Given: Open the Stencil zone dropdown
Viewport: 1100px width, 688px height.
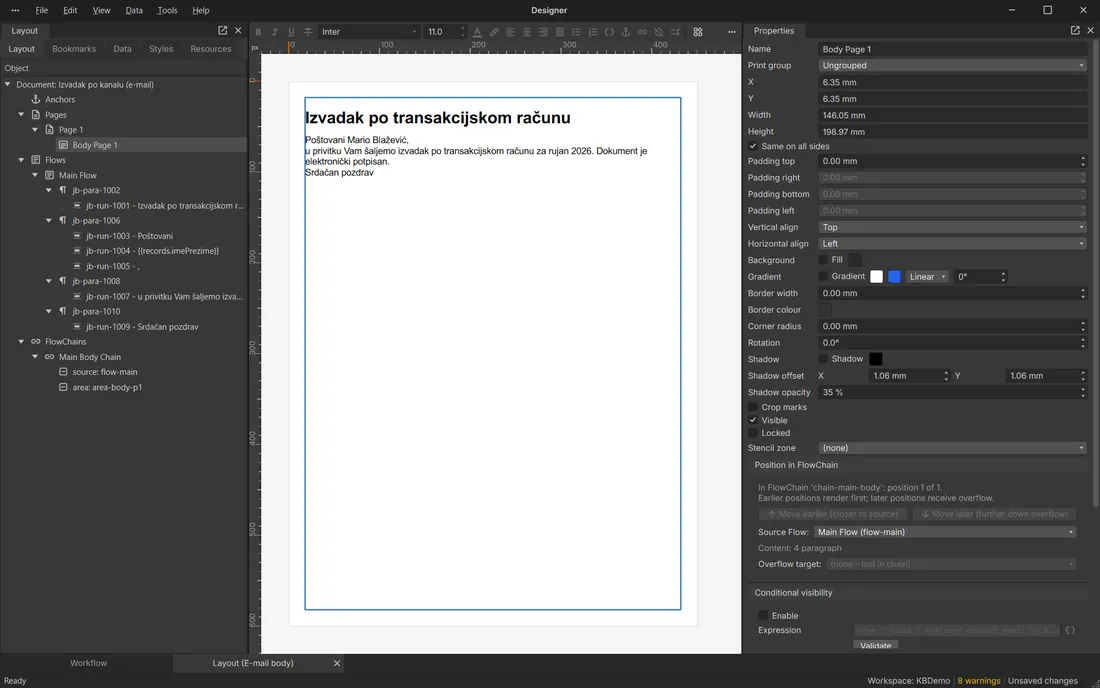Looking at the screenshot, I should coord(953,447).
